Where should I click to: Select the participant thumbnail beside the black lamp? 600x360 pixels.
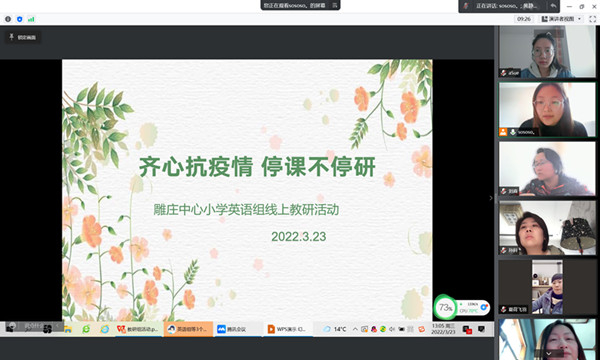click(x=547, y=228)
